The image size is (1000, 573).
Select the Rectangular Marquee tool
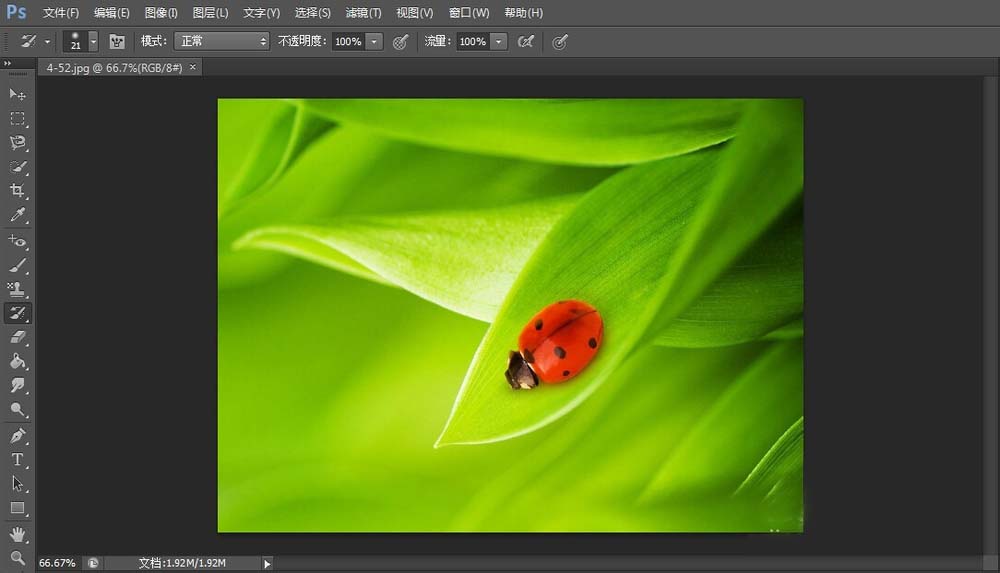(x=17, y=119)
